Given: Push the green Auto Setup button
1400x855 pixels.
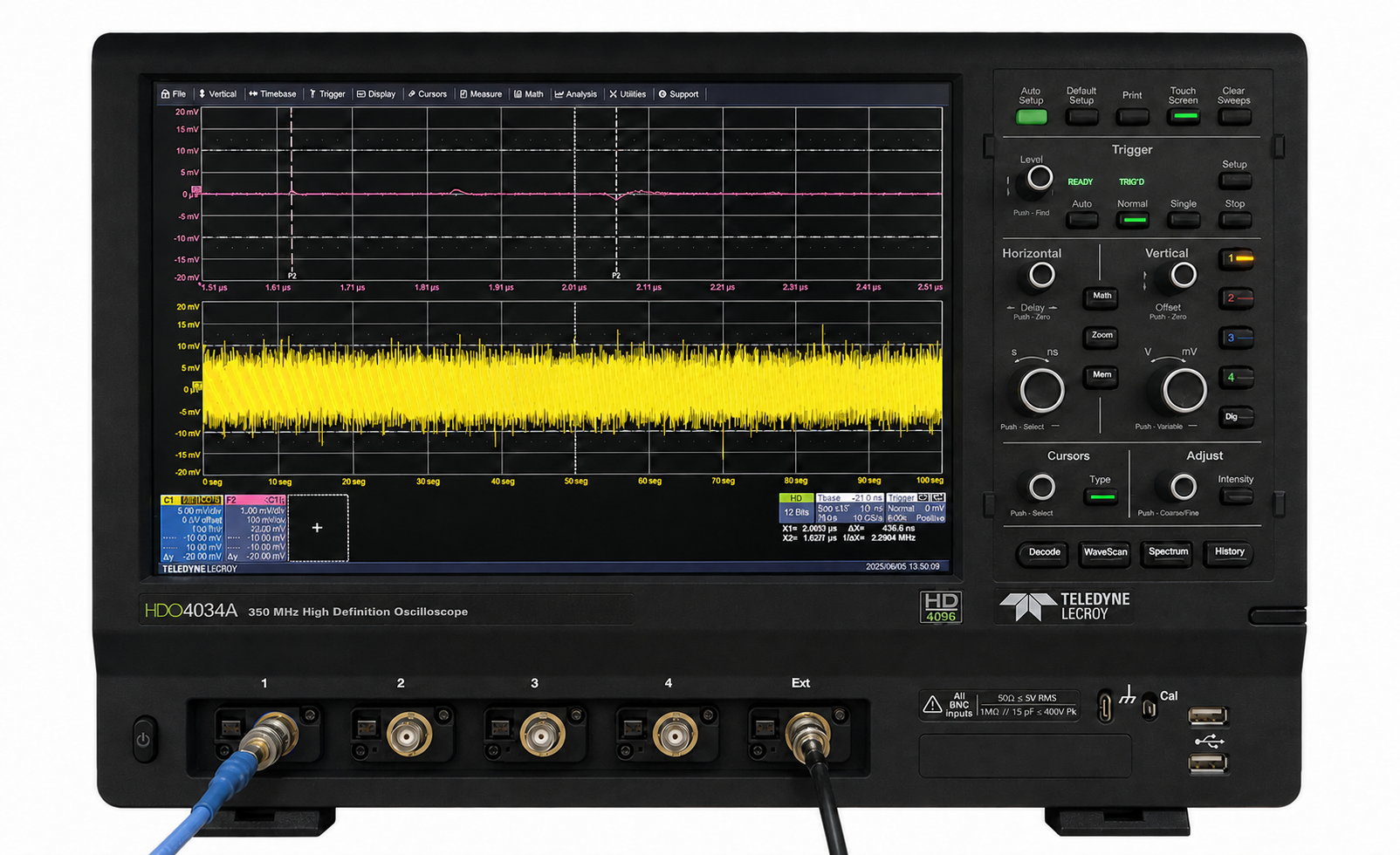Looking at the screenshot, I should click(x=1031, y=117).
